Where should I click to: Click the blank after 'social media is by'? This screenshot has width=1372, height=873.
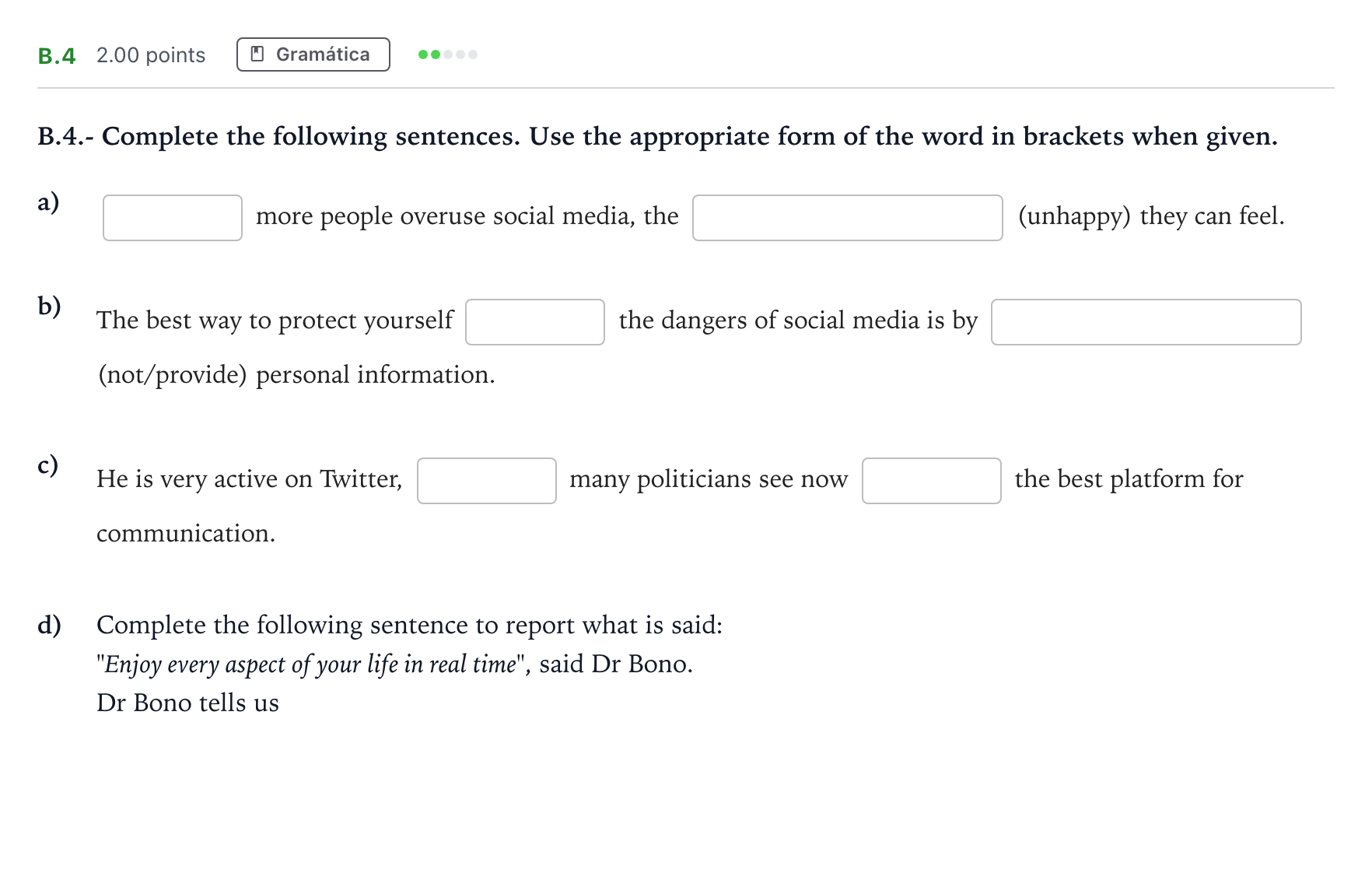click(1146, 322)
